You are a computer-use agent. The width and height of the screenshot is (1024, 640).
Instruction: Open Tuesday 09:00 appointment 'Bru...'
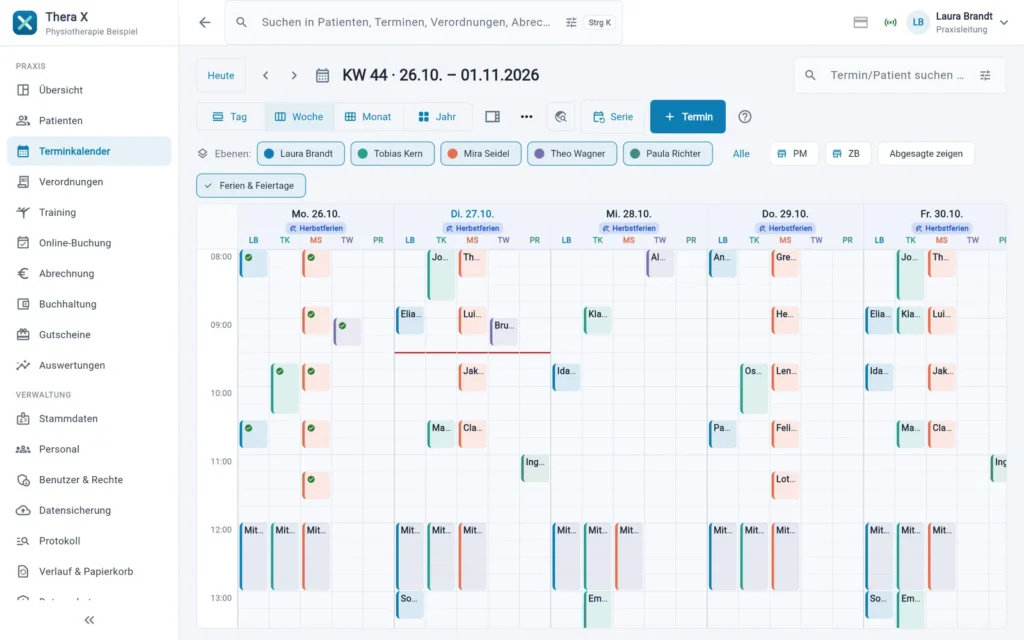tap(504, 332)
